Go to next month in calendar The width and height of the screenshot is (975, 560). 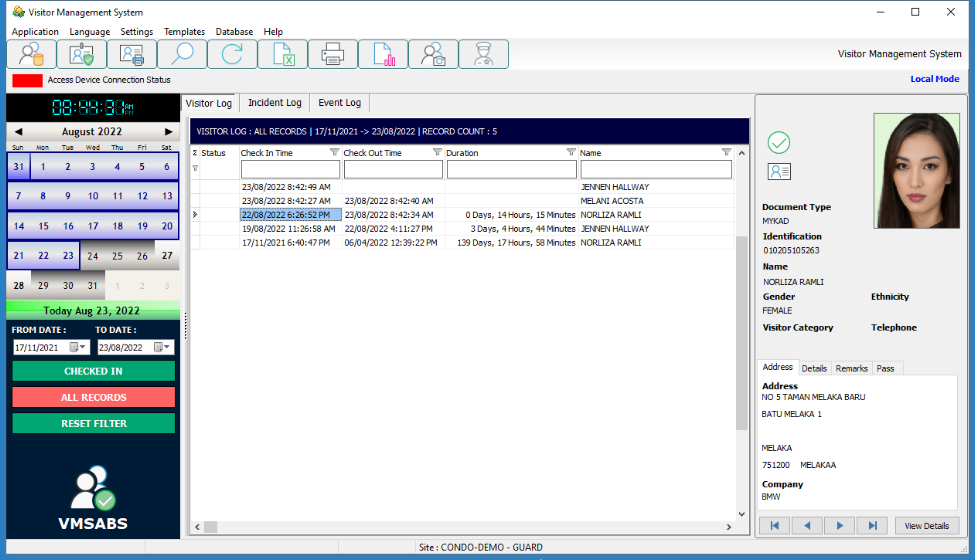coord(168,131)
